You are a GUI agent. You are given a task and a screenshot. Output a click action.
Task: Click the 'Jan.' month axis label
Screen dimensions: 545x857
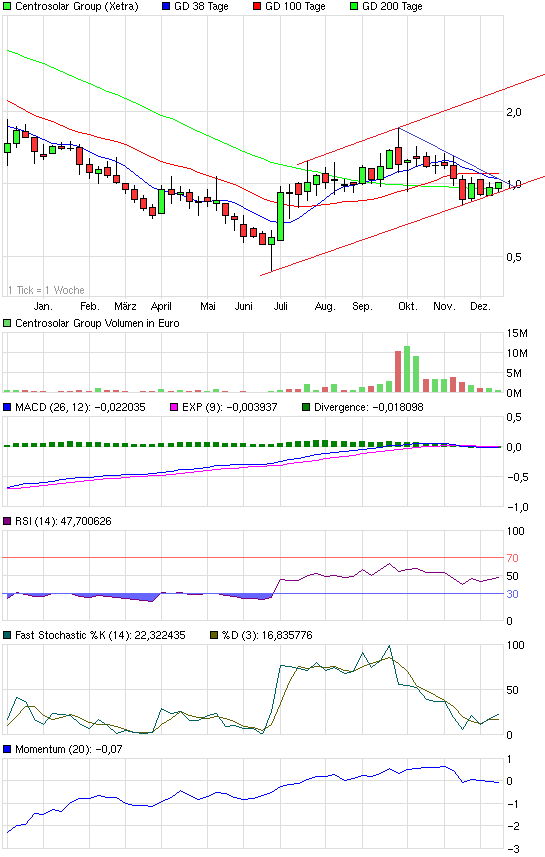tap(43, 306)
